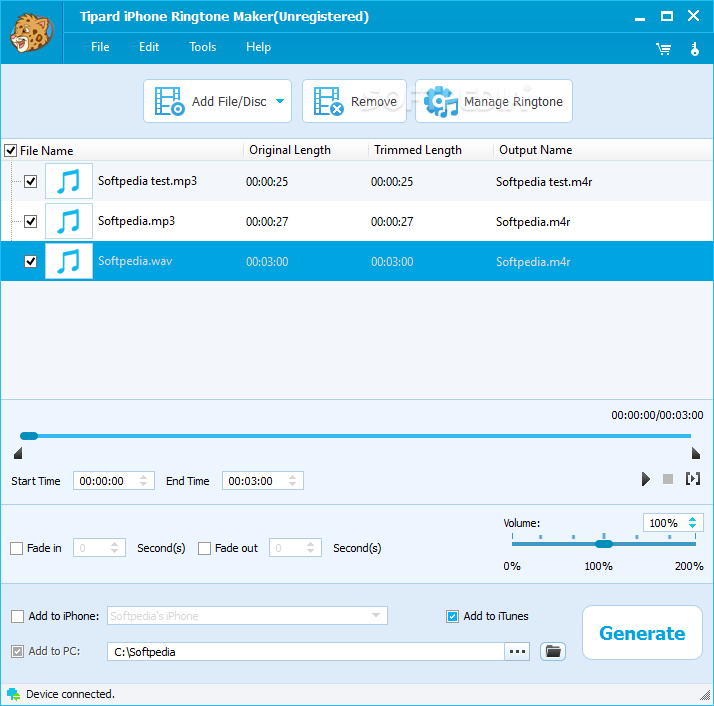Click the Remove film icon

click(328, 101)
